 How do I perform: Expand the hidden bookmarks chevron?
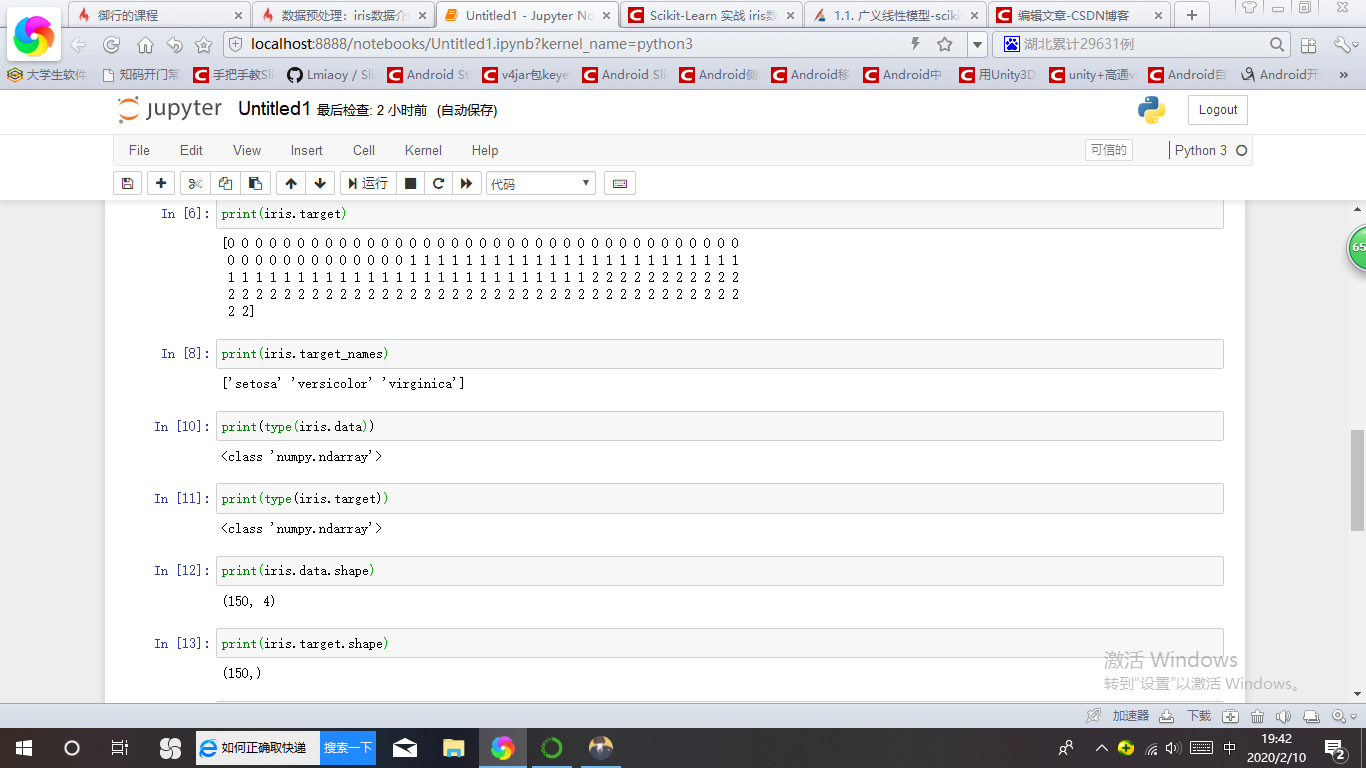point(1342,75)
